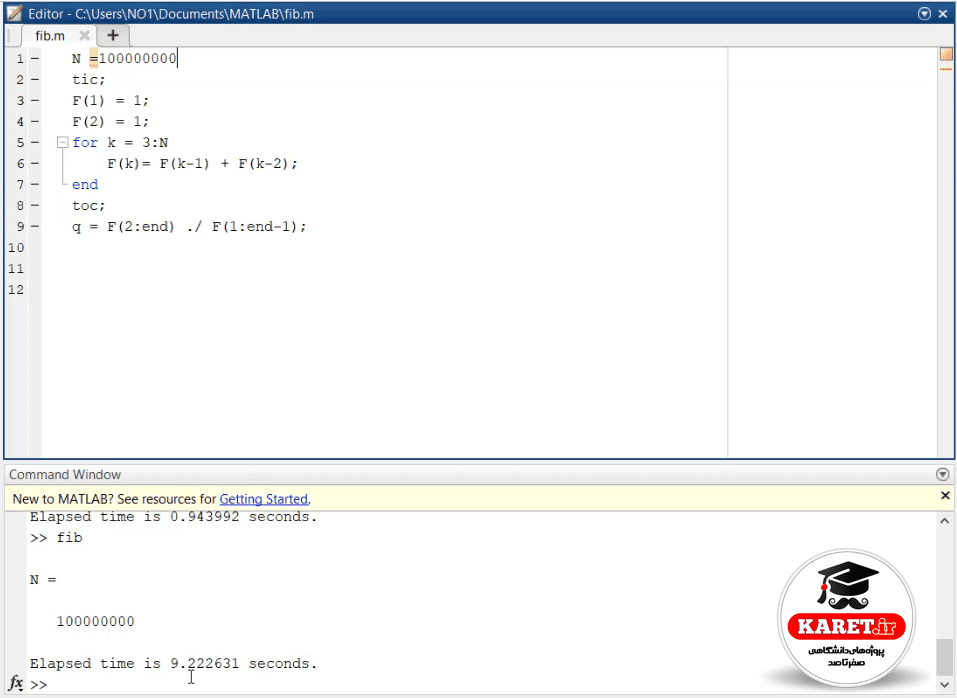Click the 'for' keyword on line 5
The width and height of the screenshot is (957, 698).
coord(85,142)
